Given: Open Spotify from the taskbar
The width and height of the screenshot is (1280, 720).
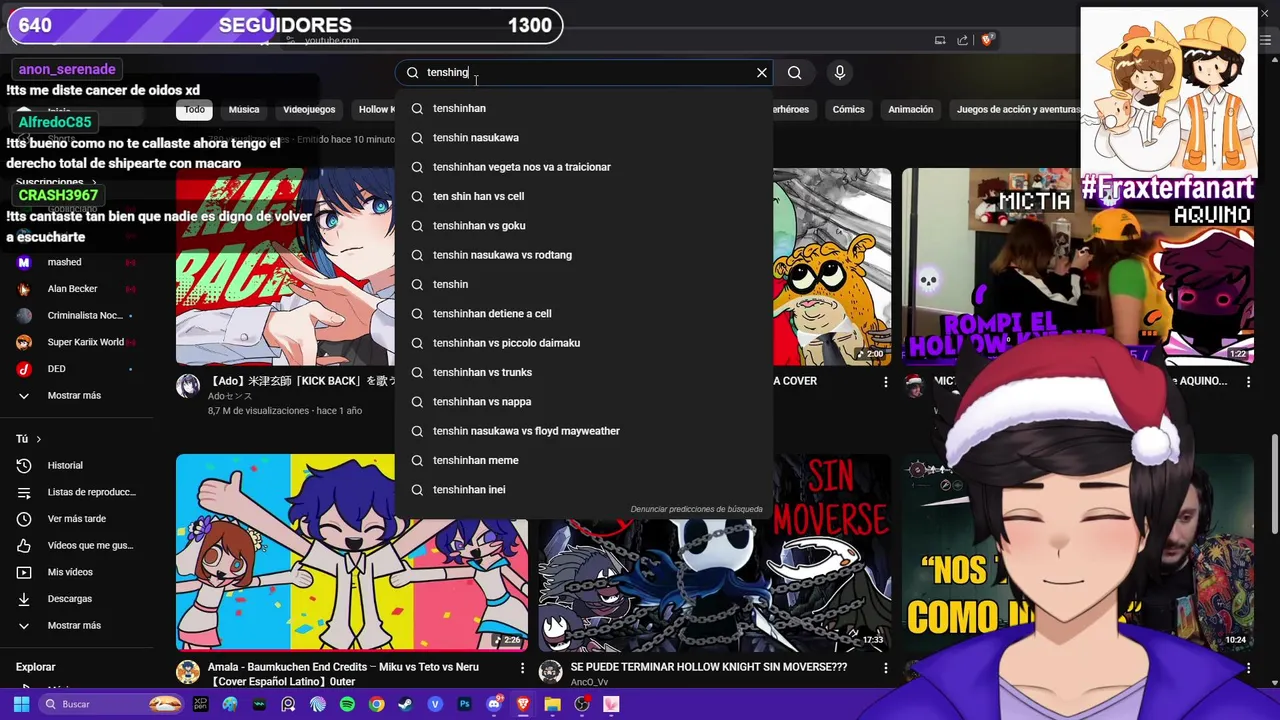Looking at the screenshot, I should 347,704.
